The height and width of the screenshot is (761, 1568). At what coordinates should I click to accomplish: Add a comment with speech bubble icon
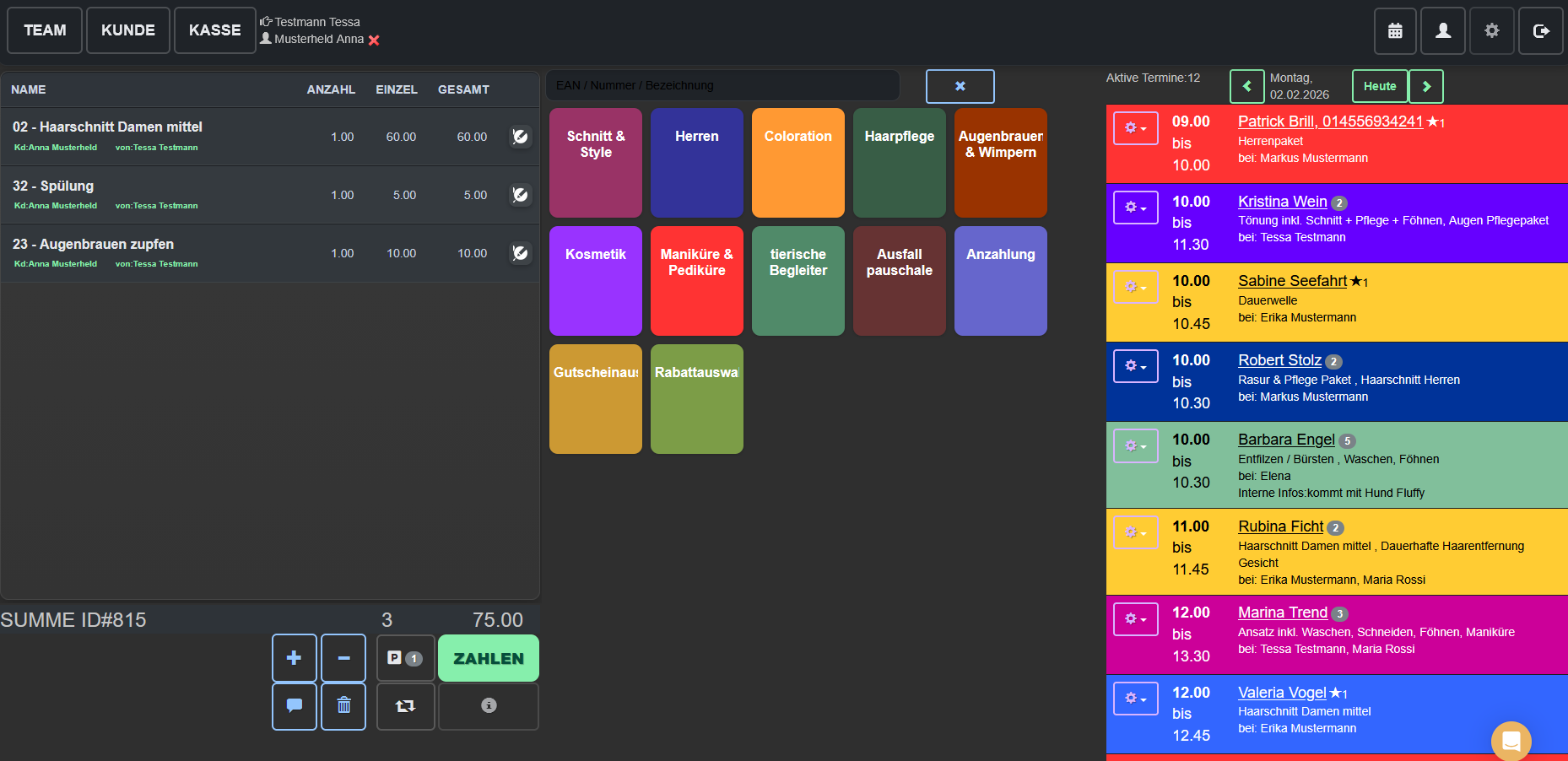pos(295,705)
